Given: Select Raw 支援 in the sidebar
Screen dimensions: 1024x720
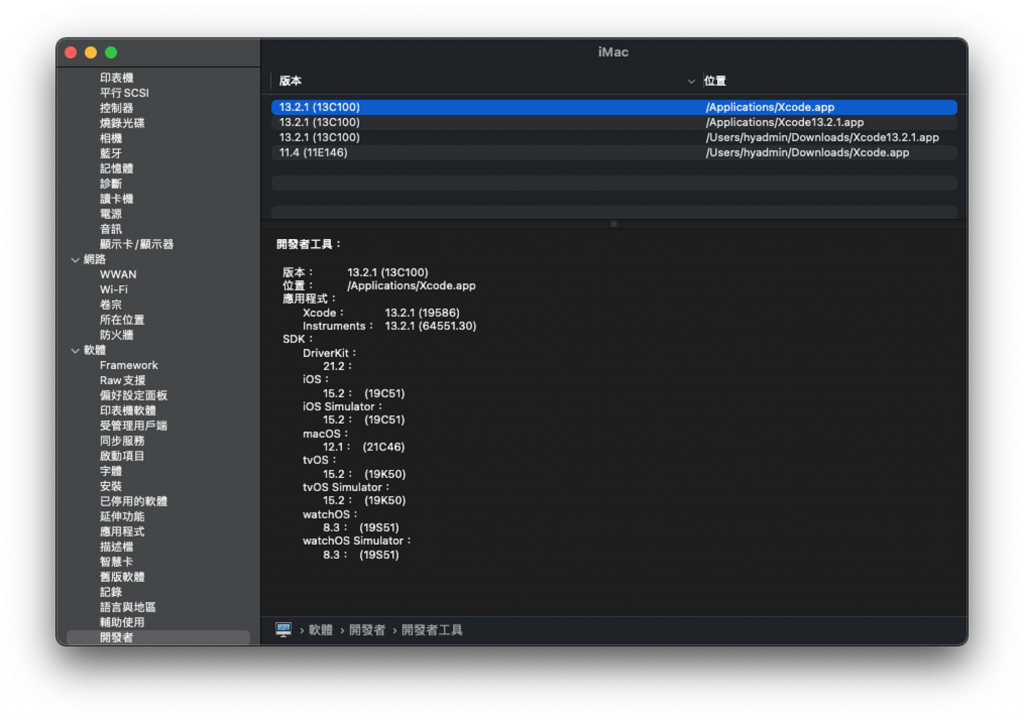Looking at the screenshot, I should (123, 380).
